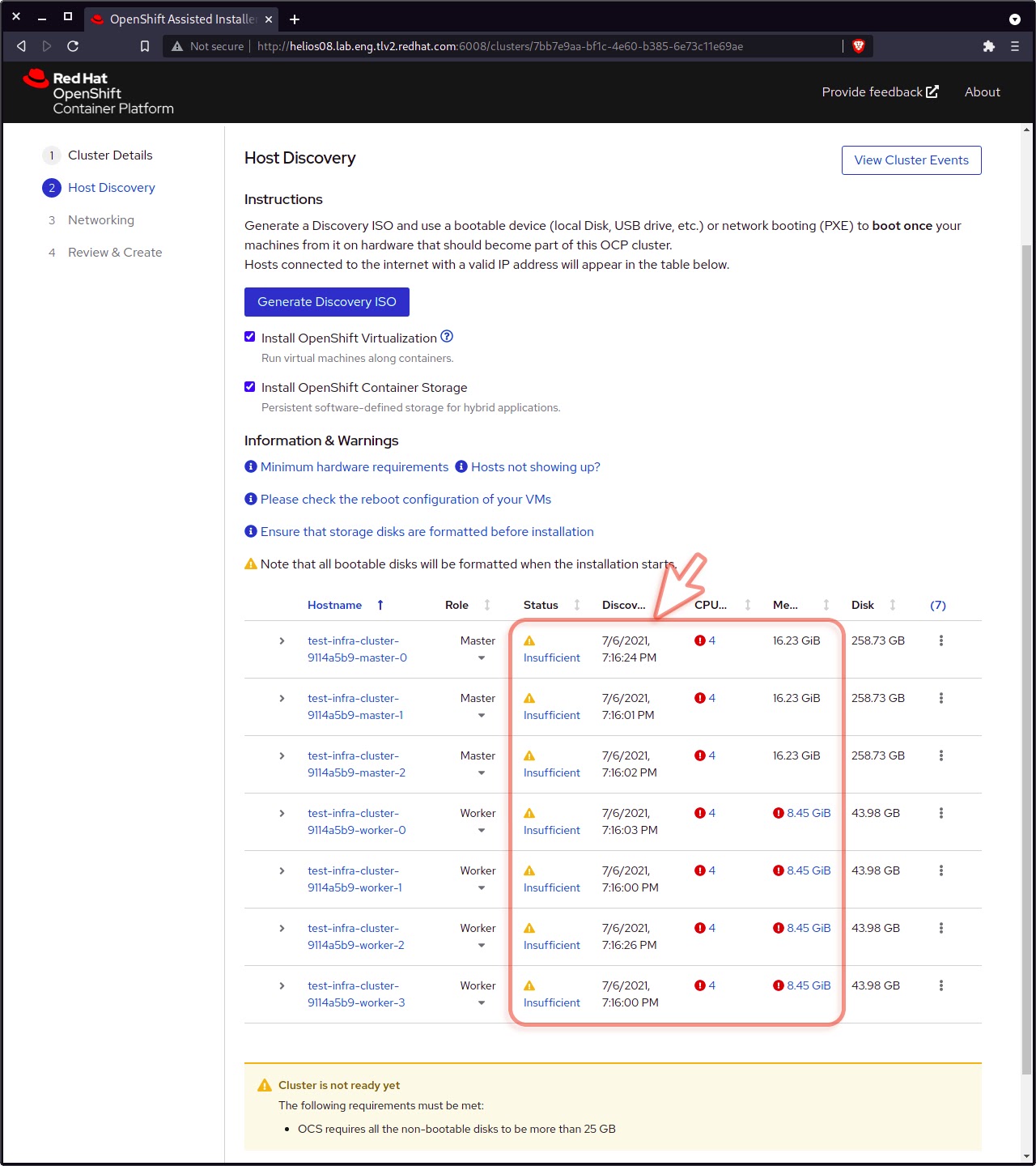
Task: Open a new browser tab
Action: 295,19
